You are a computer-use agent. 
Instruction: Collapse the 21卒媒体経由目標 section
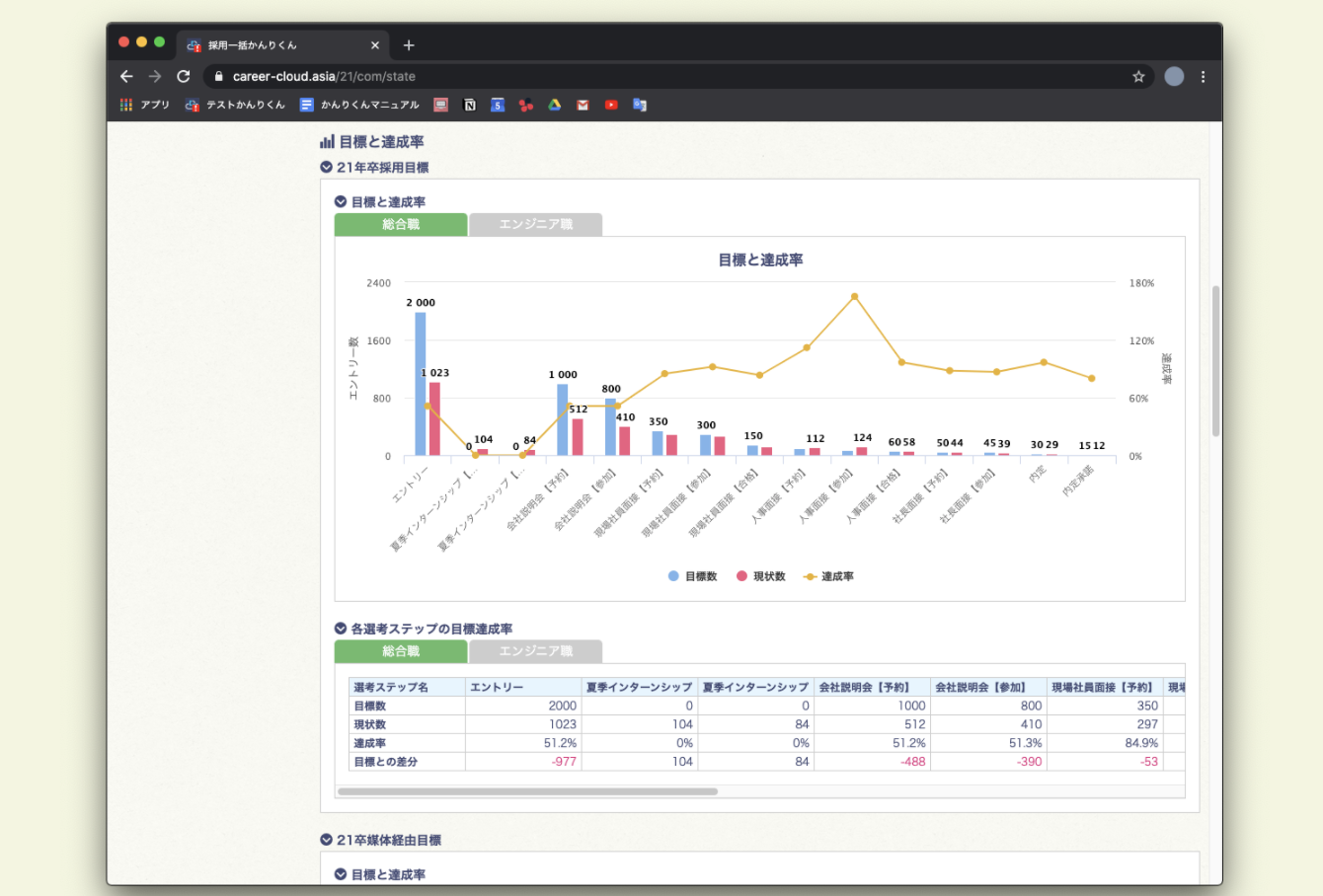coord(327,841)
